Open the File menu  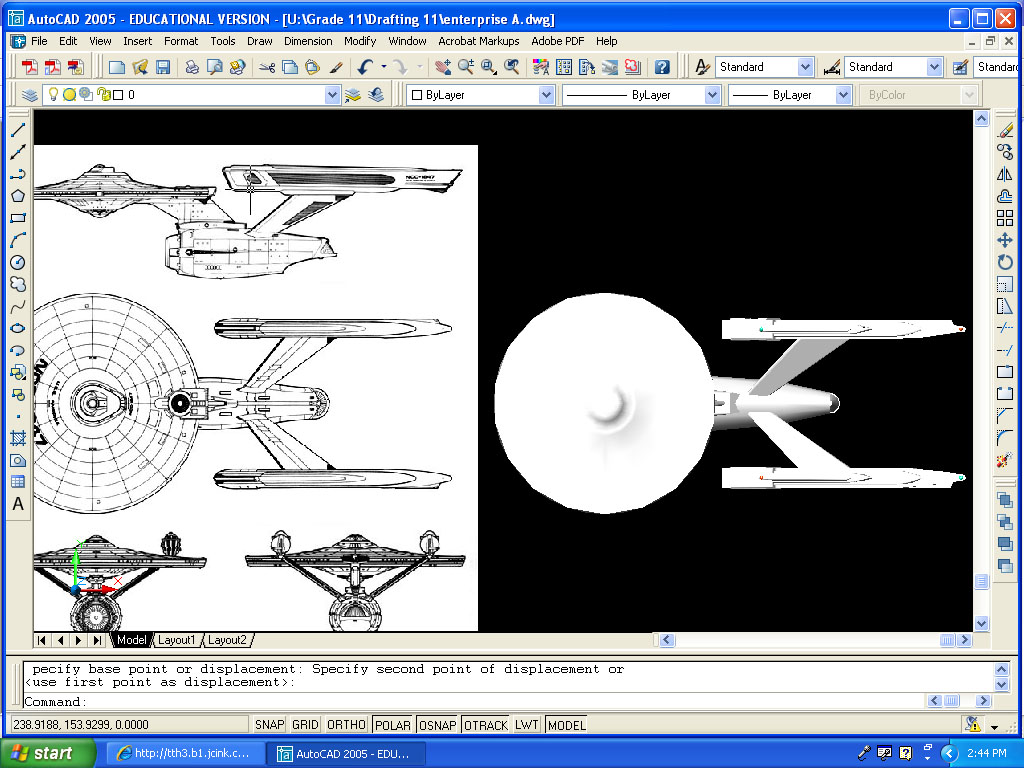point(39,41)
